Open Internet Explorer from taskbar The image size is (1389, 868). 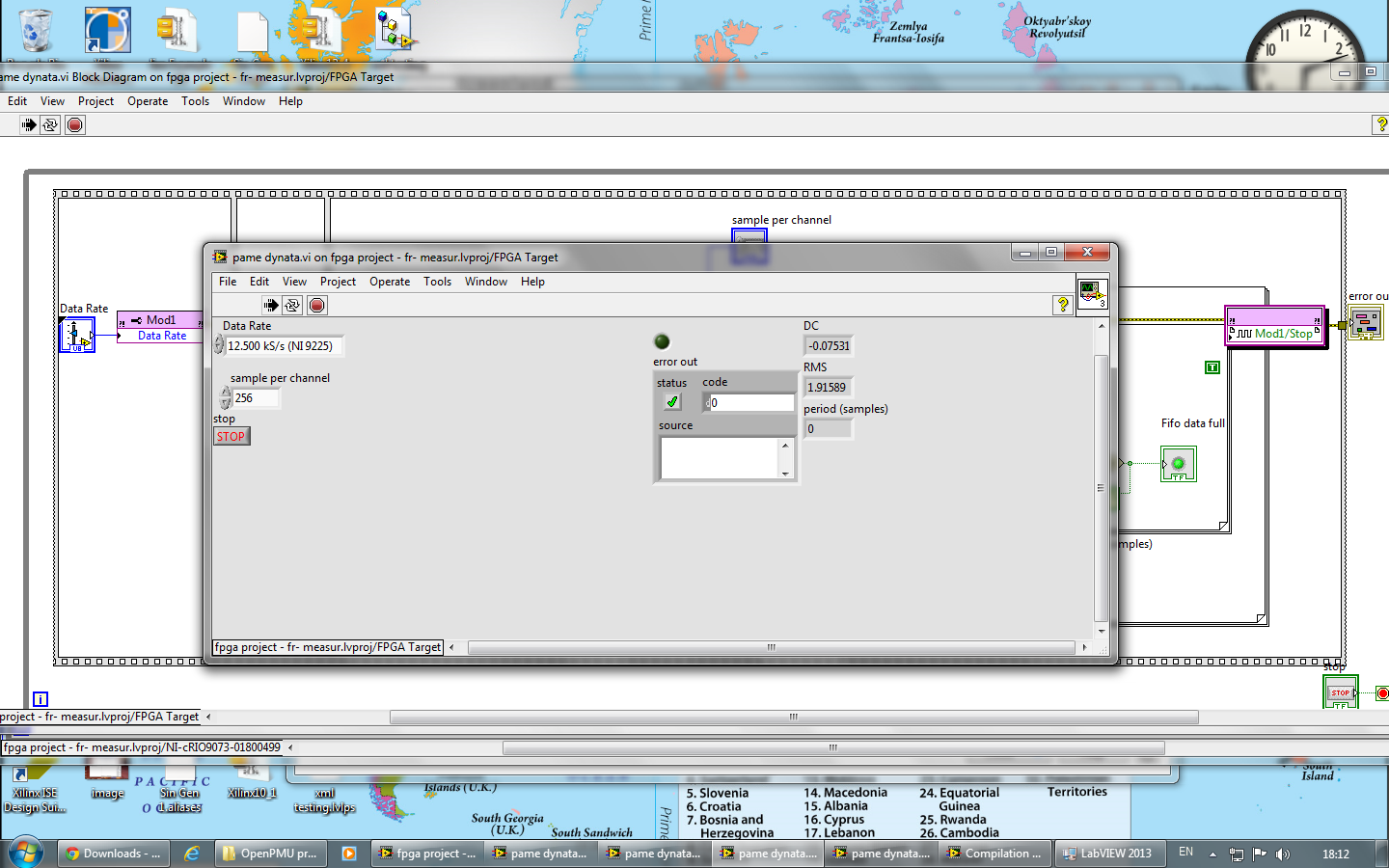[192, 854]
